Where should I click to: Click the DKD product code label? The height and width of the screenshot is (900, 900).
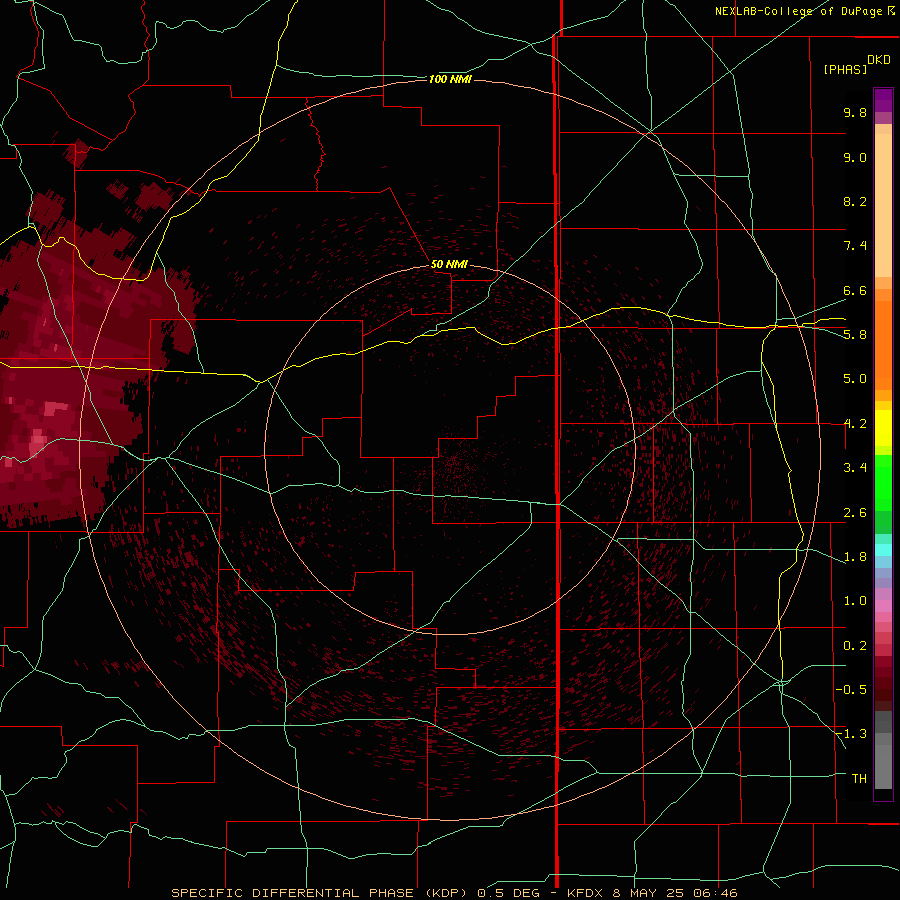[x=879, y=60]
